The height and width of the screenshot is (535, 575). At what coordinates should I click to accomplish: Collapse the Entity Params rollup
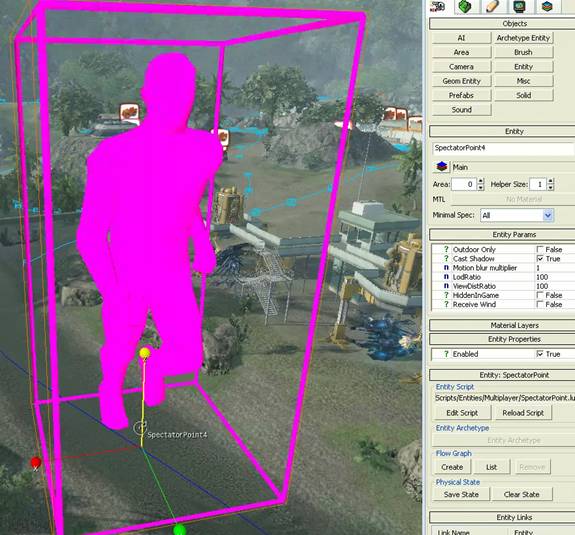point(502,235)
